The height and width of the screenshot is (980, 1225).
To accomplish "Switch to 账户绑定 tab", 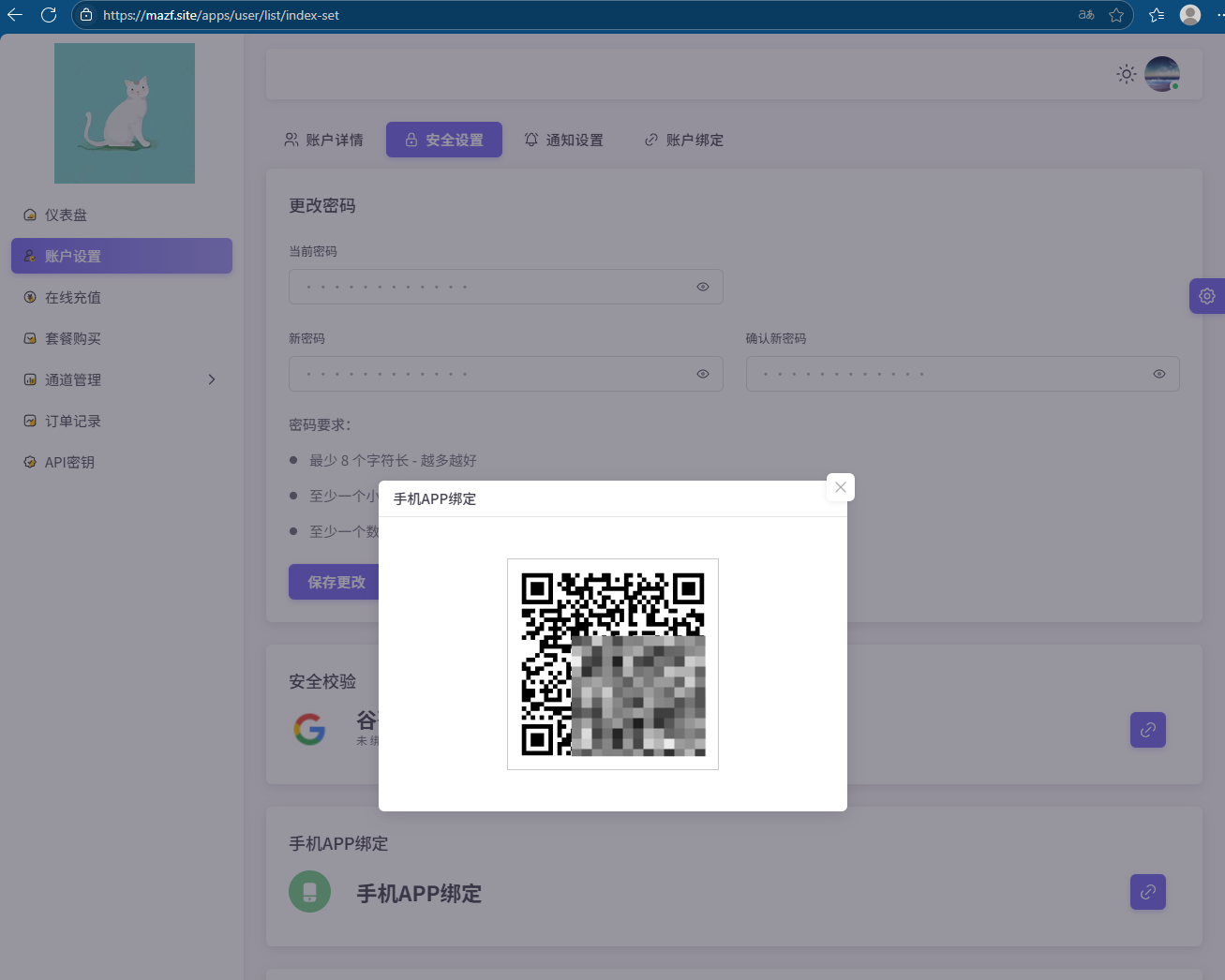I will click(684, 140).
